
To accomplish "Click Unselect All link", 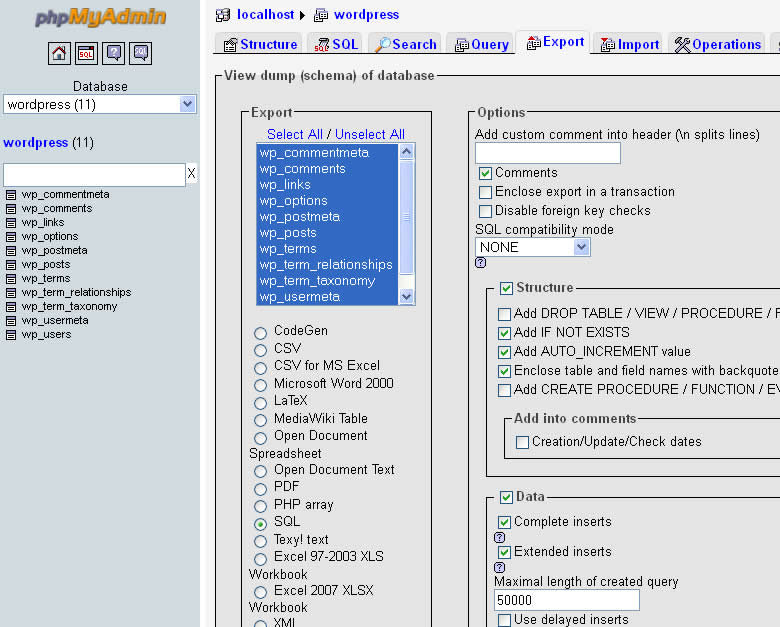I will coord(370,134).
